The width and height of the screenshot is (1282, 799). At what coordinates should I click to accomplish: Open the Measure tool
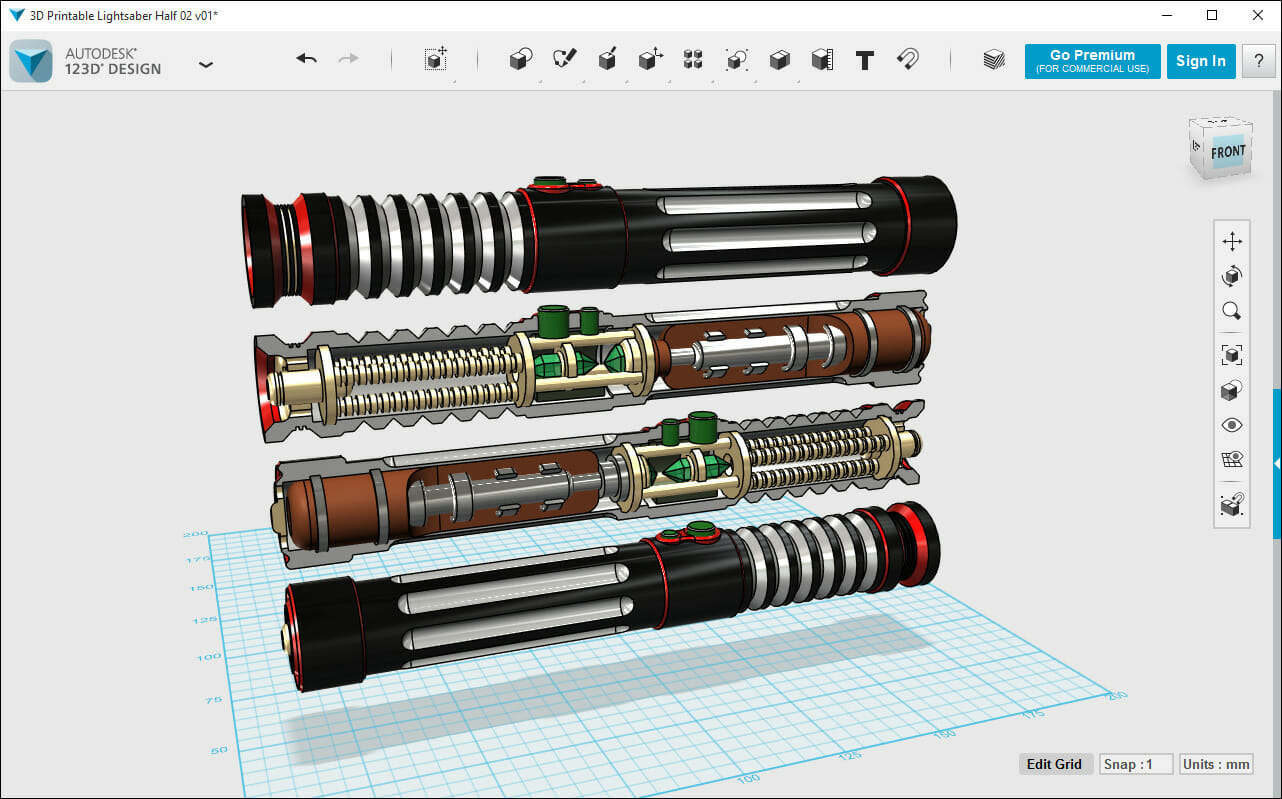821,58
